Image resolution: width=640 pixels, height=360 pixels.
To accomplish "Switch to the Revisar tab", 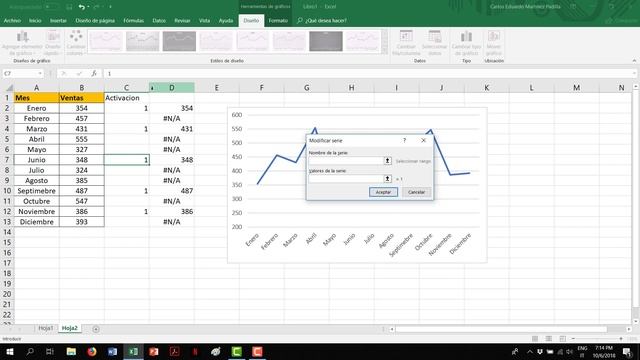I will click(182, 20).
